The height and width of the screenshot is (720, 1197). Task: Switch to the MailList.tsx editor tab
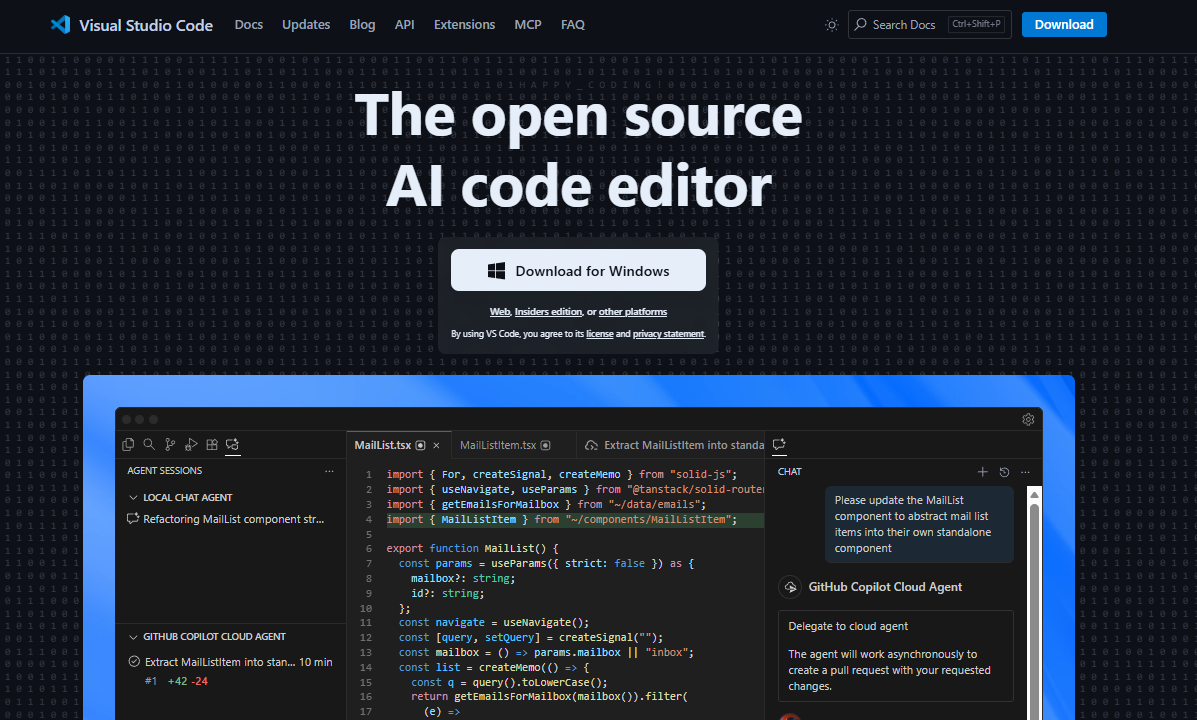pos(398,445)
